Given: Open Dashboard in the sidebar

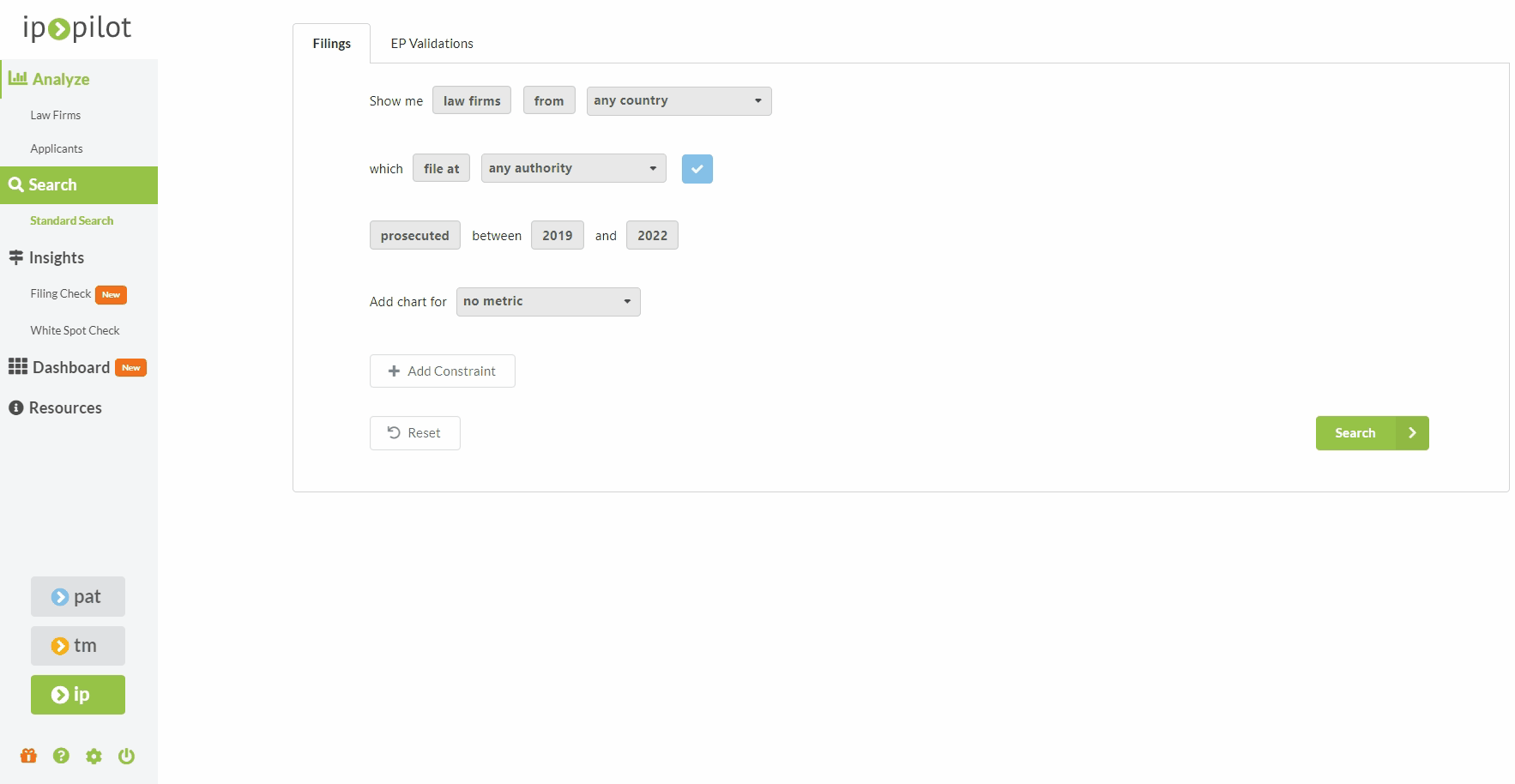Looking at the screenshot, I should tap(71, 367).
